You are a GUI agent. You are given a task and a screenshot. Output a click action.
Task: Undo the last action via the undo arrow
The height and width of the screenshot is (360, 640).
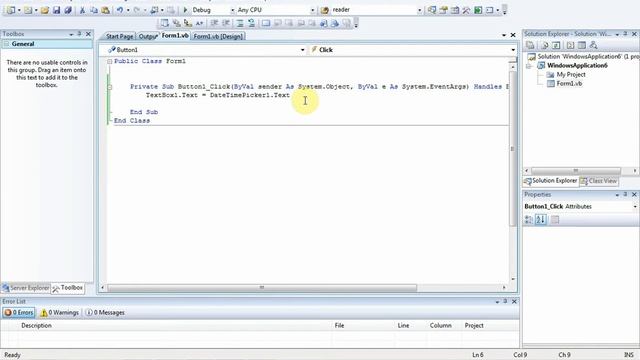(120, 10)
